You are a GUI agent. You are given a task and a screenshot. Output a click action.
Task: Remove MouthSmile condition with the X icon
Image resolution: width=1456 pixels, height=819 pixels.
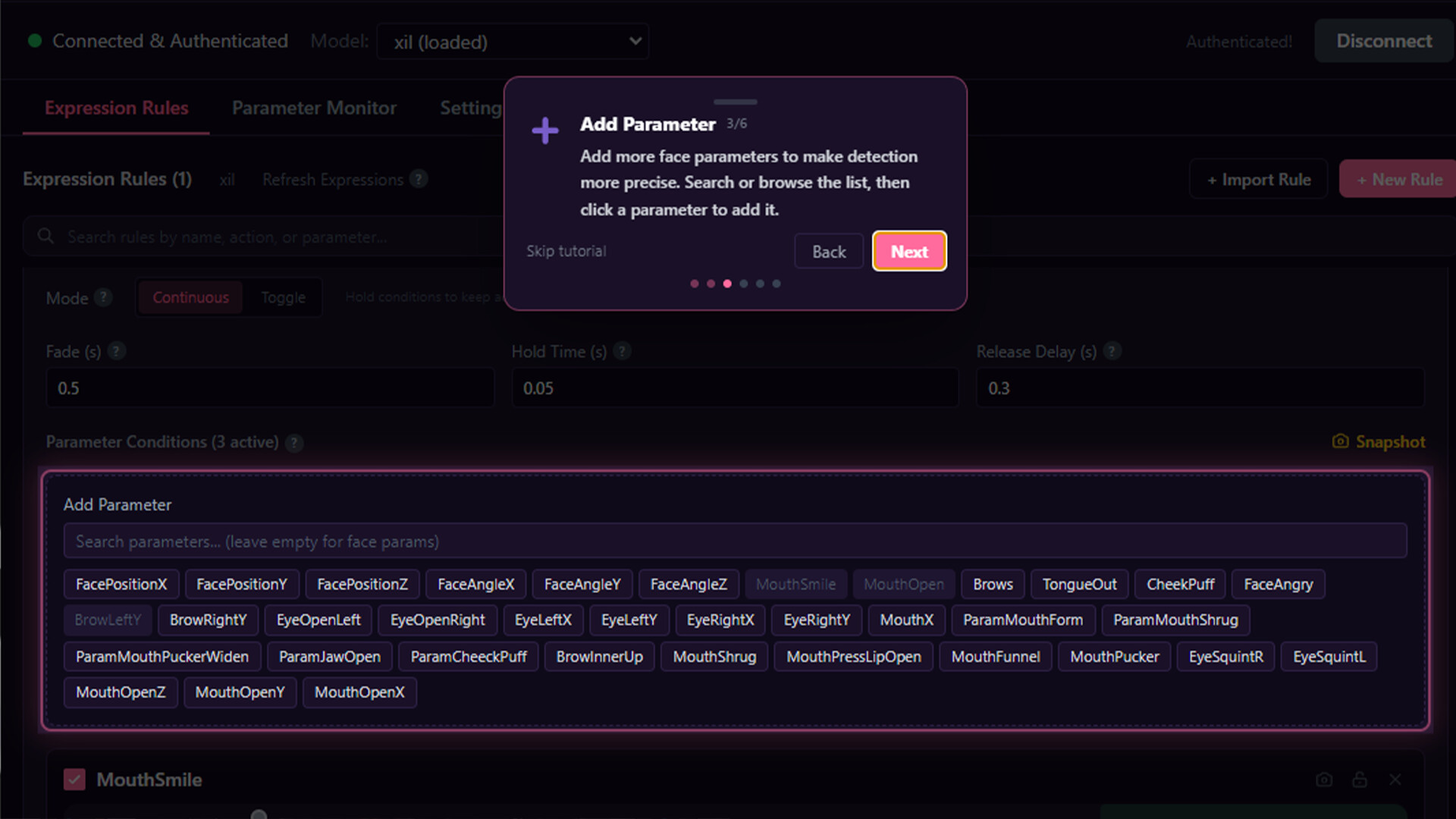click(1395, 780)
